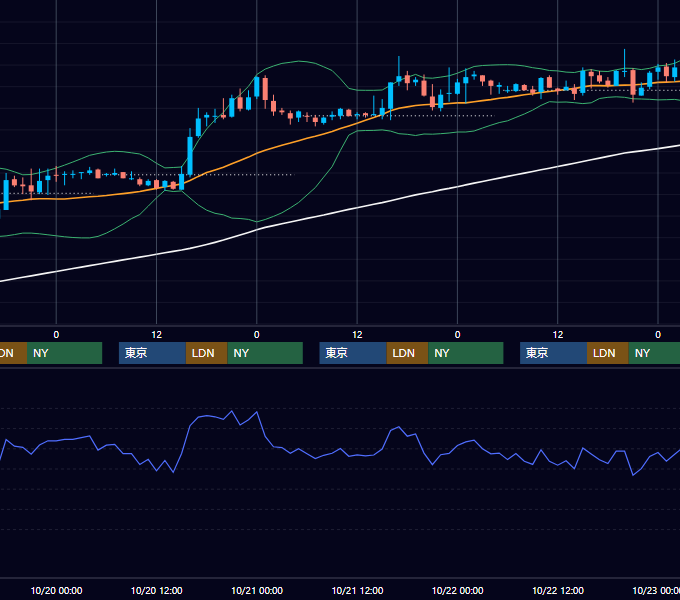
Task: Select the NY session bar spanning 10/21 00:00
Action: click(x=265, y=353)
